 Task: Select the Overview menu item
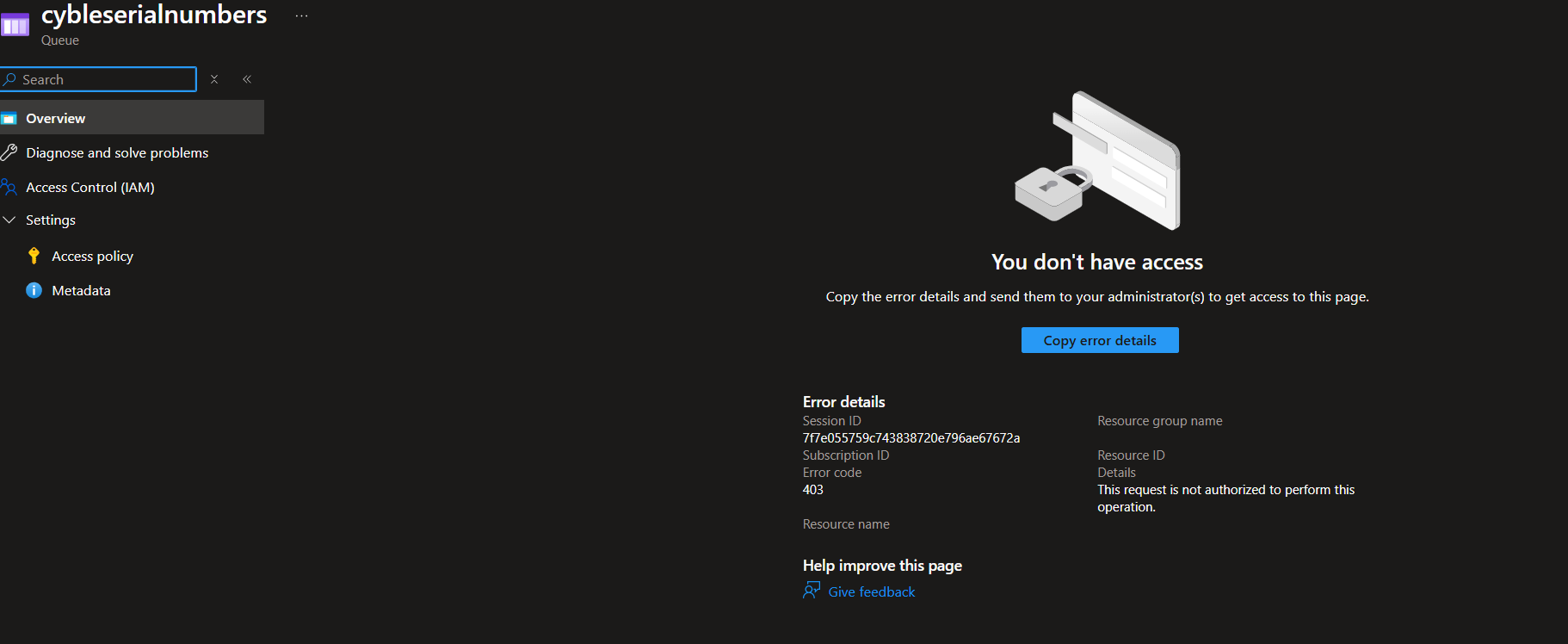(132, 118)
